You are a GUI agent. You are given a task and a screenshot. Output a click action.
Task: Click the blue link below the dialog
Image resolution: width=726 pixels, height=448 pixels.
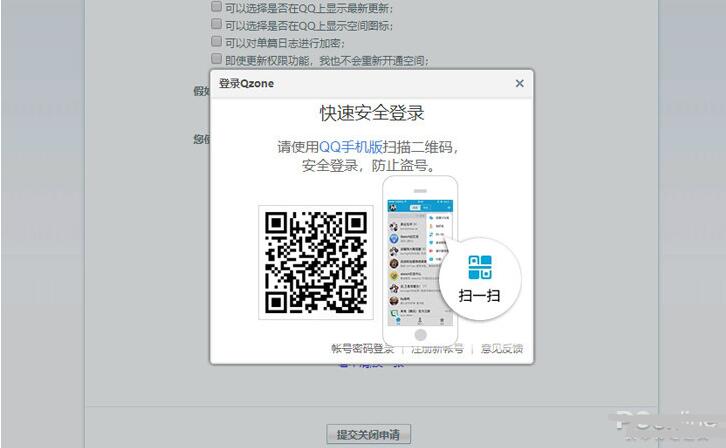click(x=371, y=363)
